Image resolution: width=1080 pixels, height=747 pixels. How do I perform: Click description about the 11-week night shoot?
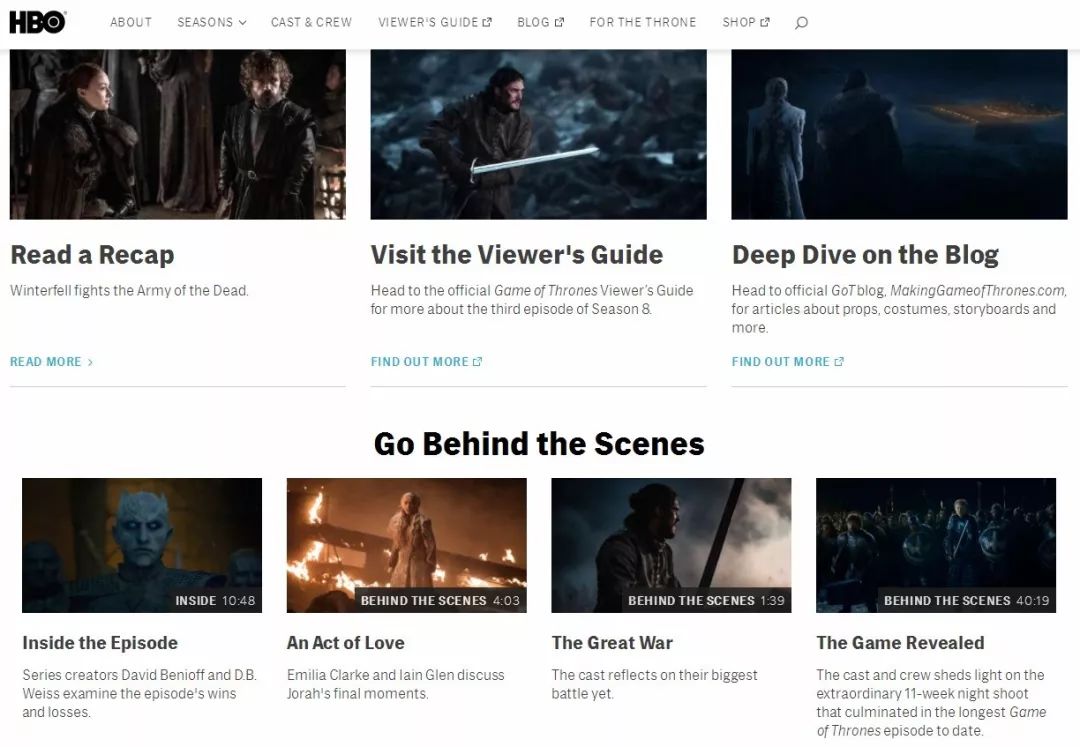click(x=931, y=703)
